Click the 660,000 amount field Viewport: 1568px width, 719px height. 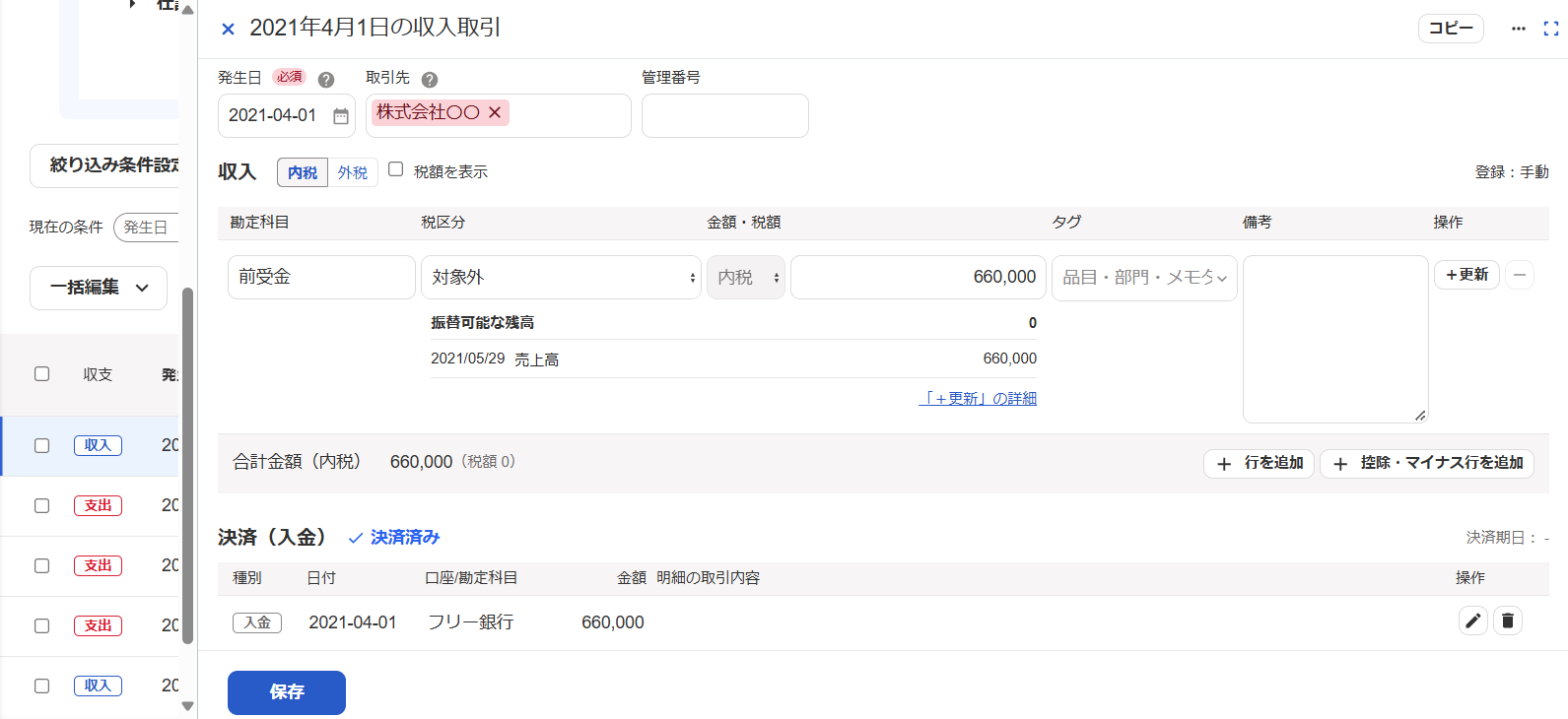point(918,278)
